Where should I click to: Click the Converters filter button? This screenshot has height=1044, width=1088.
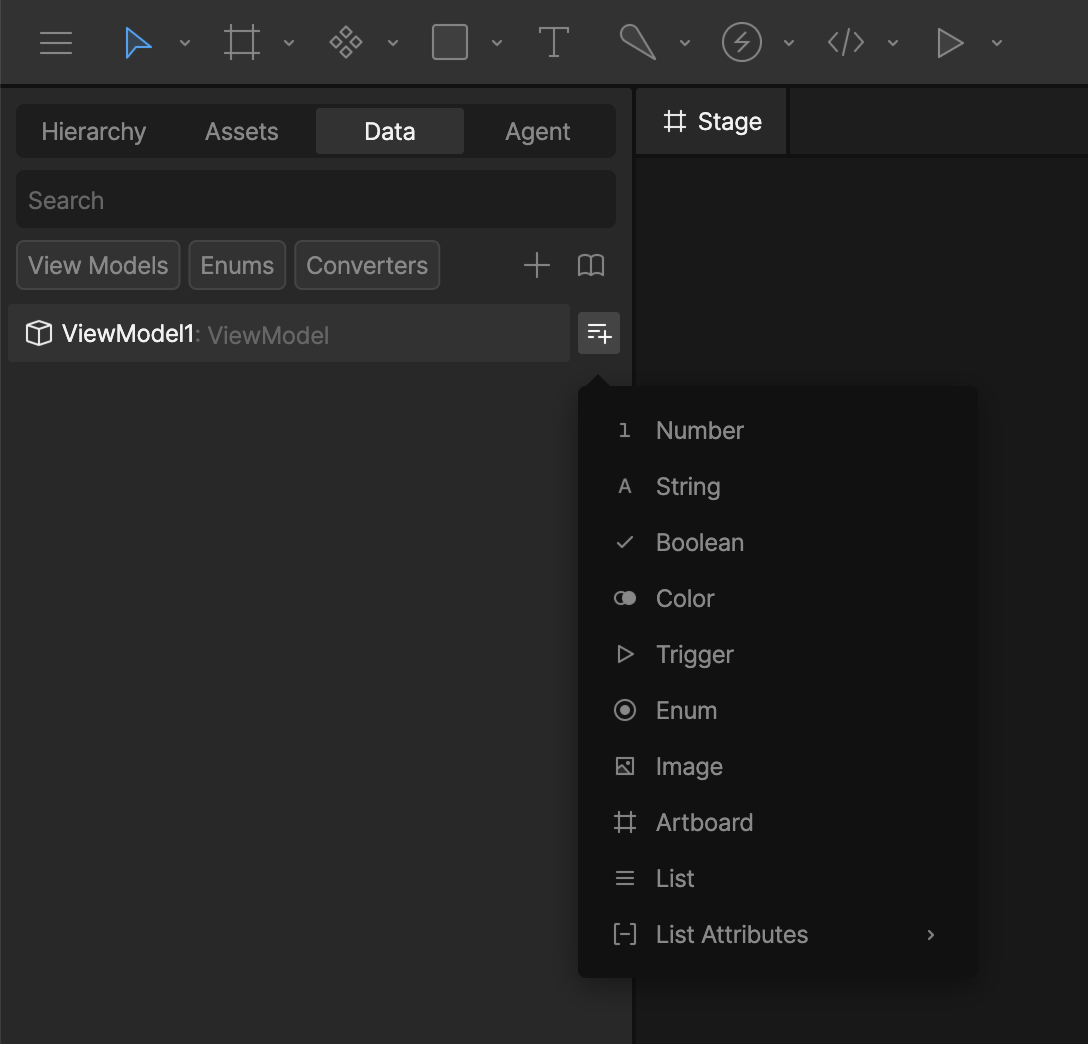367,265
